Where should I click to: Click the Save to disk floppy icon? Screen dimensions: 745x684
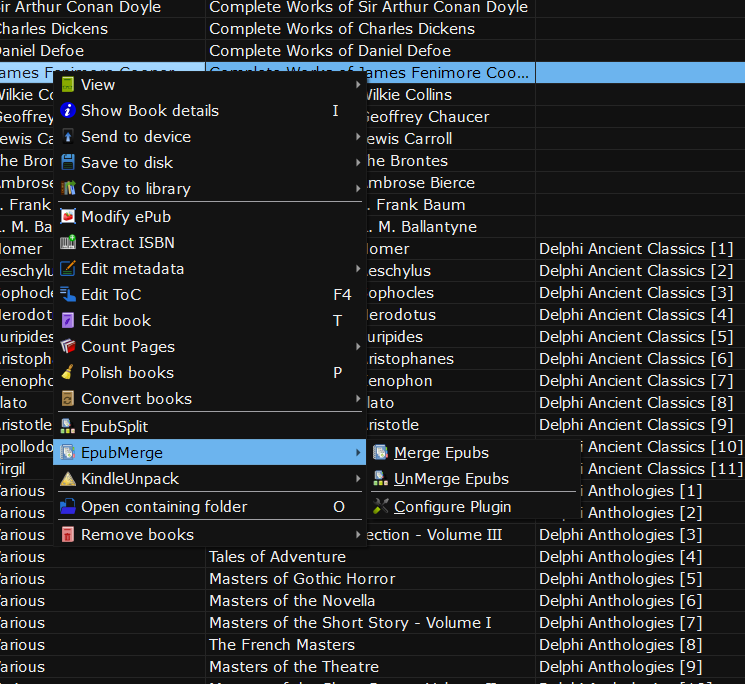pyautogui.click(x=68, y=162)
